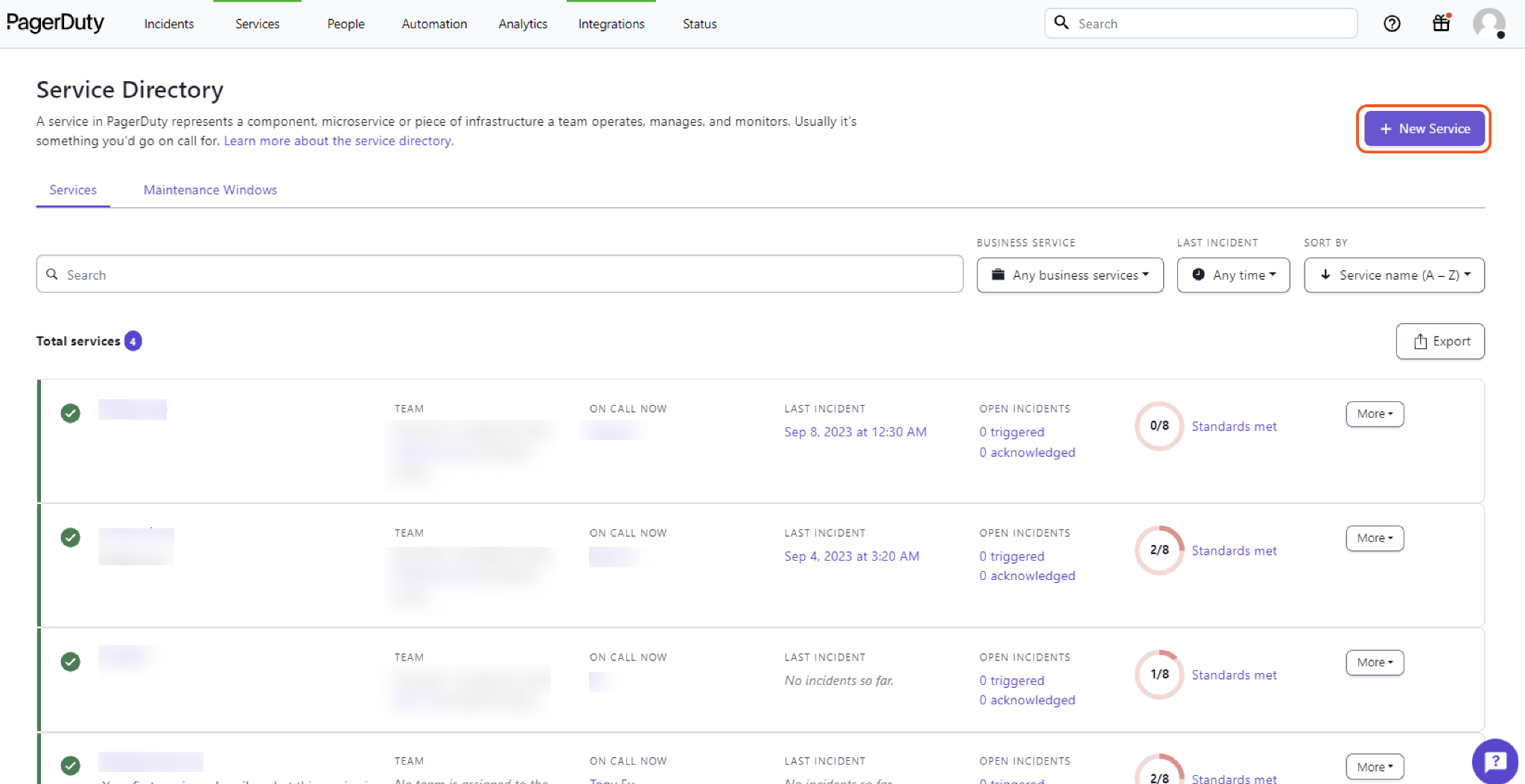
Task: Open Learn more about the service directory link
Action: click(338, 141)
